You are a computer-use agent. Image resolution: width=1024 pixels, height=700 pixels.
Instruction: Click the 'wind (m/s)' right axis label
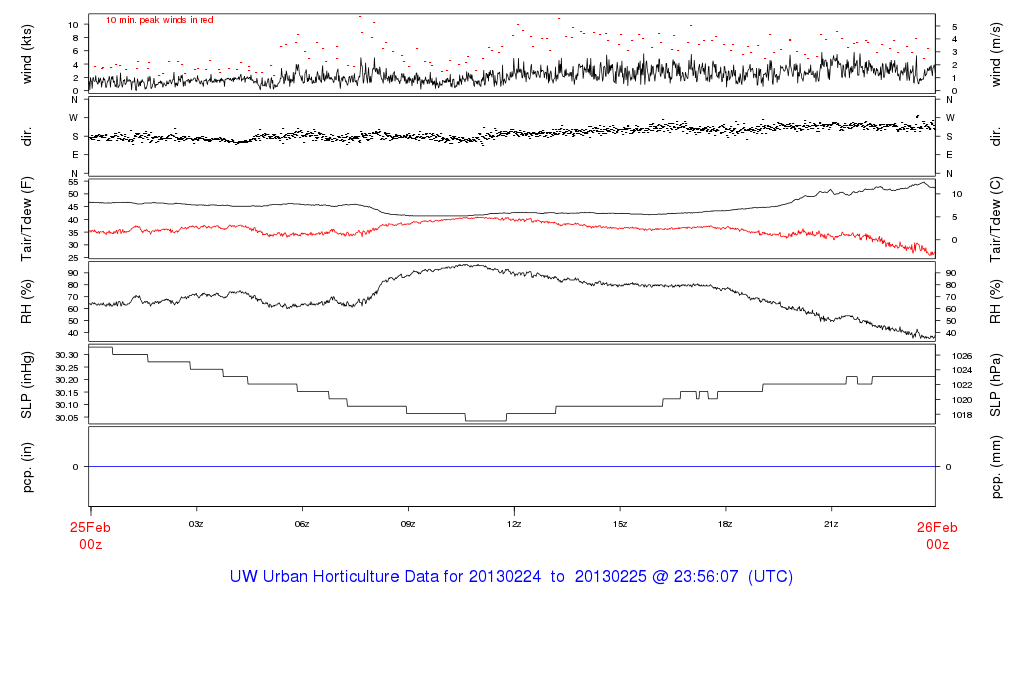click(995, 55)
